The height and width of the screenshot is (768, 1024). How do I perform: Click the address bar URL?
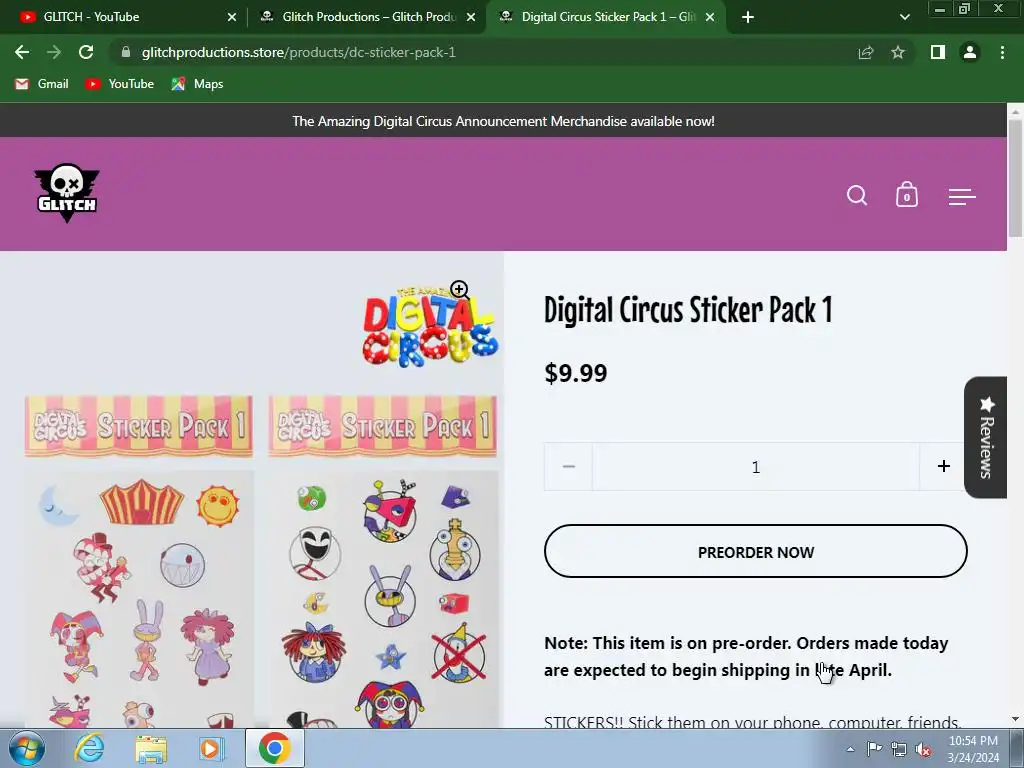click(x=298, y=52)
